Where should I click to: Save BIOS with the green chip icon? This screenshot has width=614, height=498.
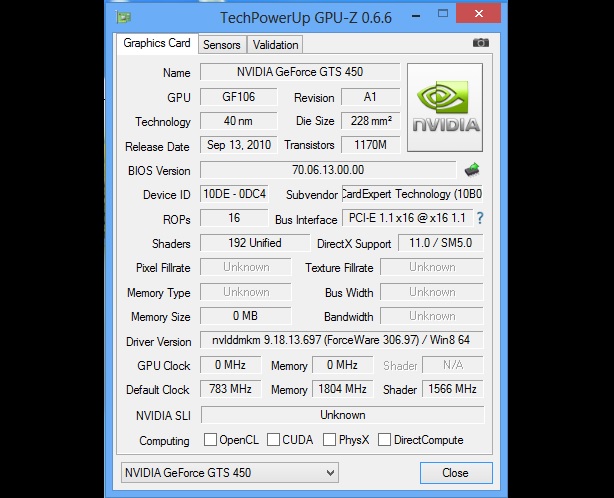pyautogui.click(x=472, y=170)
